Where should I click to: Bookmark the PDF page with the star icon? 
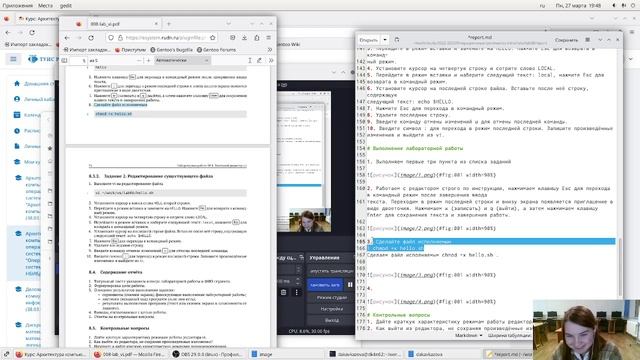tap(213, 38)
